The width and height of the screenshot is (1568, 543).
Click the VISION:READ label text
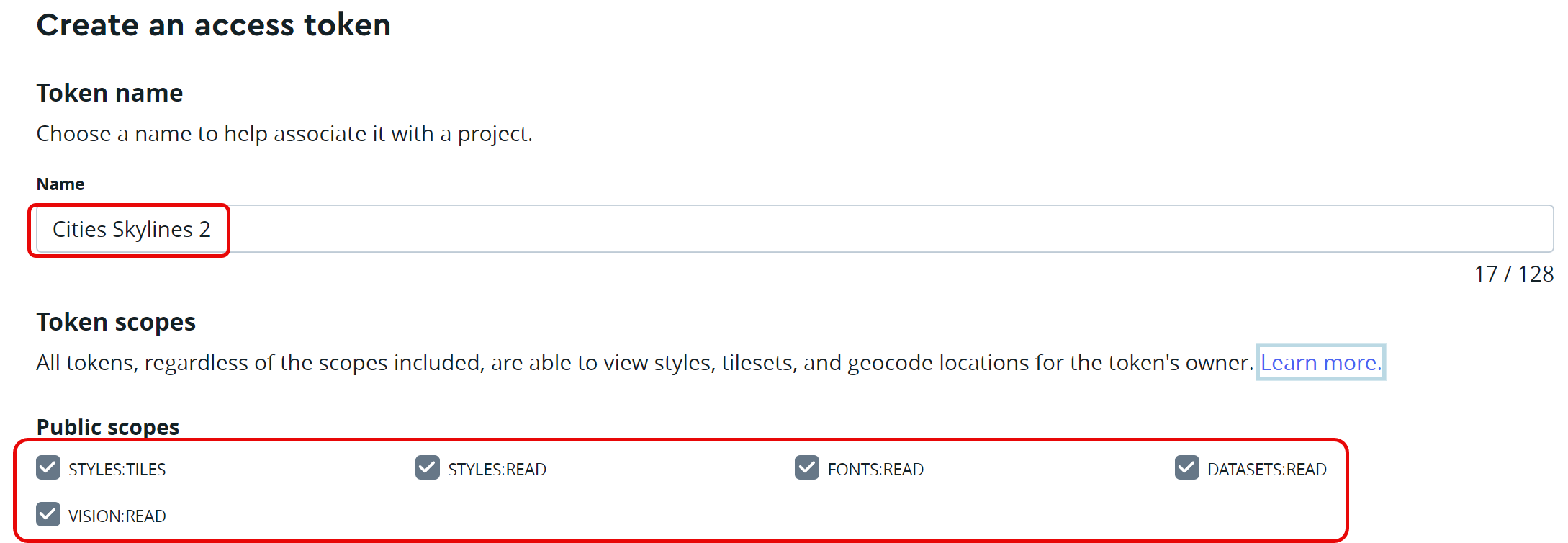click(117, 516)
